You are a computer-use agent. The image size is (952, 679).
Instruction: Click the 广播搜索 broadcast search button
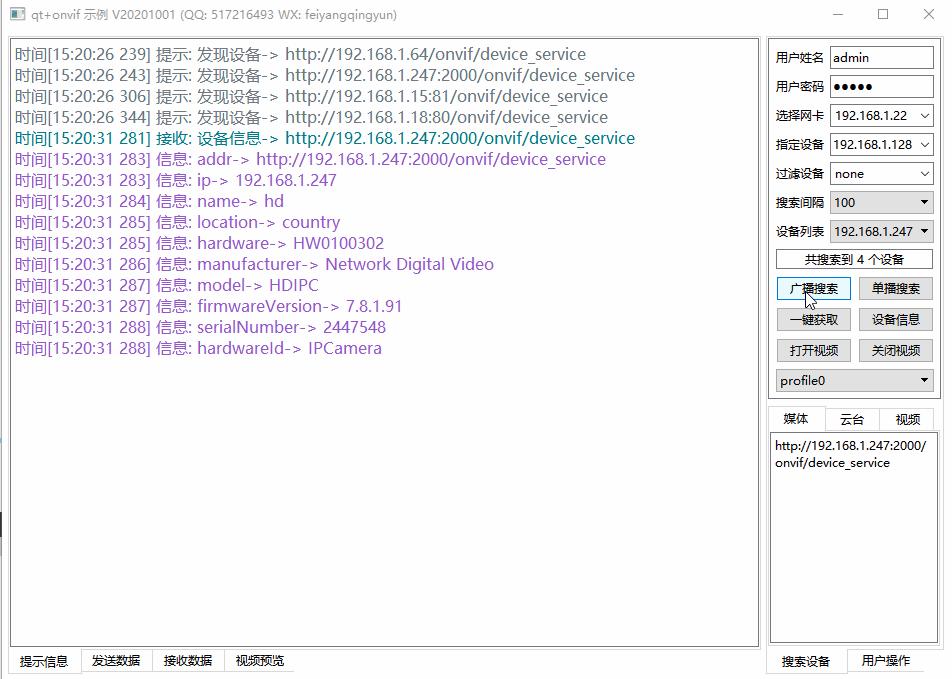pyautogui.click(x=812, y=288)
